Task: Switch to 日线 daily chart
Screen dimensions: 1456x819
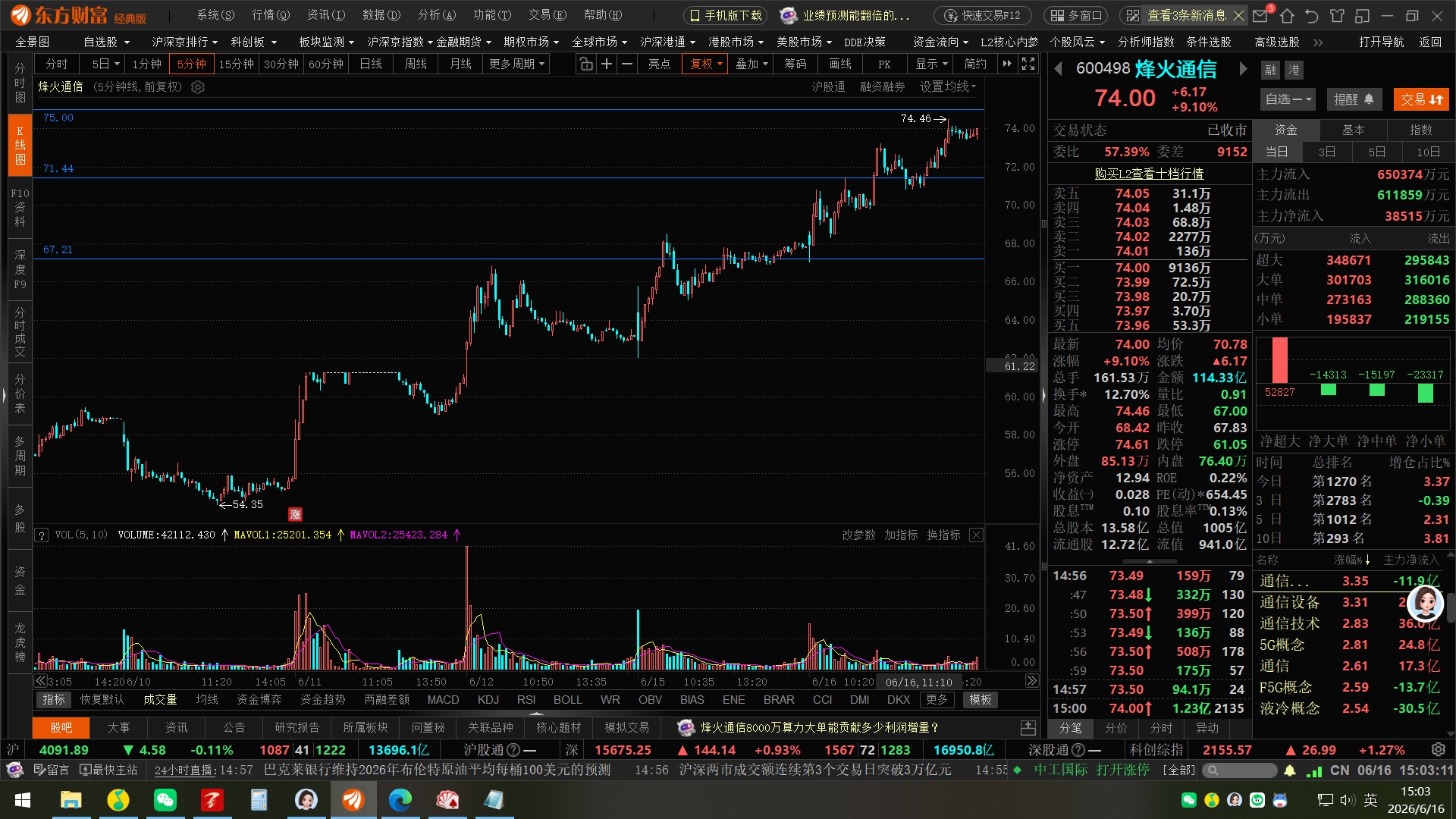Action: [x=371, y=64]
